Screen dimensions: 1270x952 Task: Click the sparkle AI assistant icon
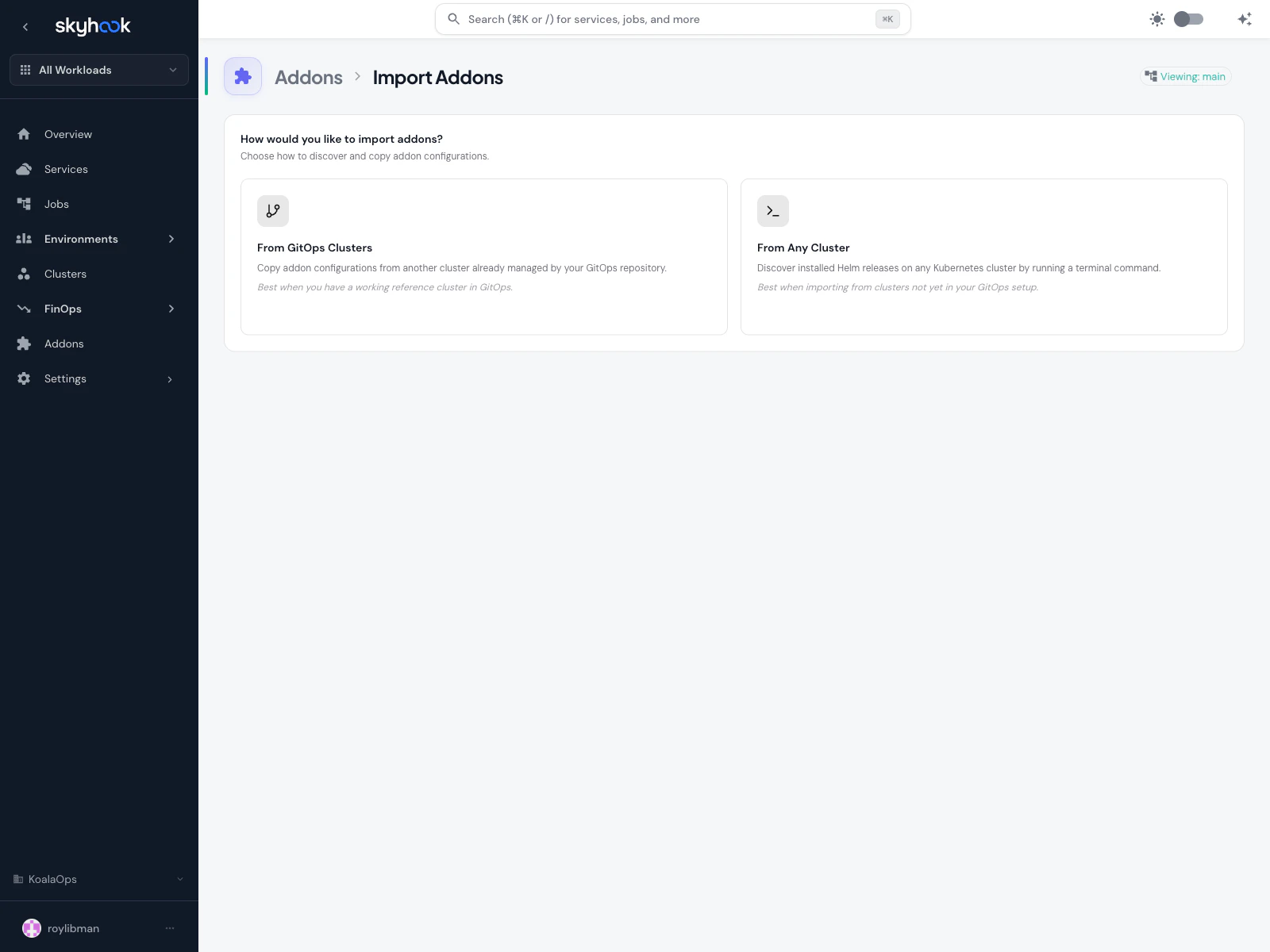(1244, 18)
